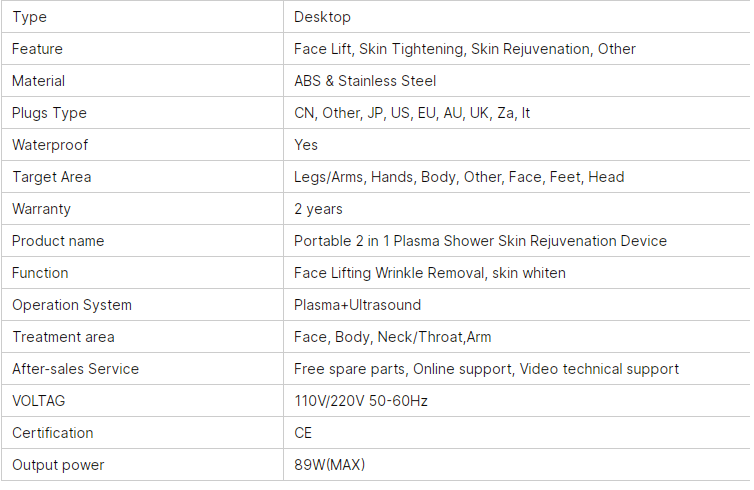Select the "110V/220V 50-60Hz" voltage value
Screen dimensions: 754x490
[x=362, y=401]
